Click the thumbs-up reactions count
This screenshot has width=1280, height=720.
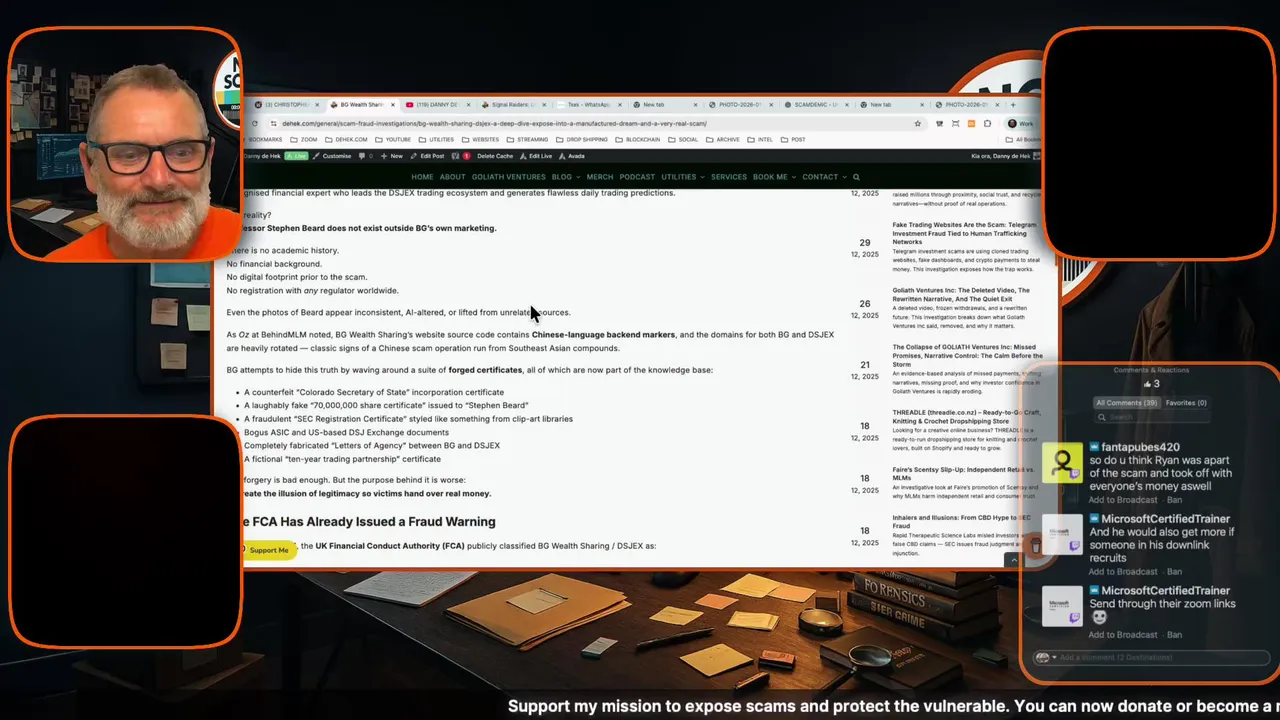coord(1151,384)
